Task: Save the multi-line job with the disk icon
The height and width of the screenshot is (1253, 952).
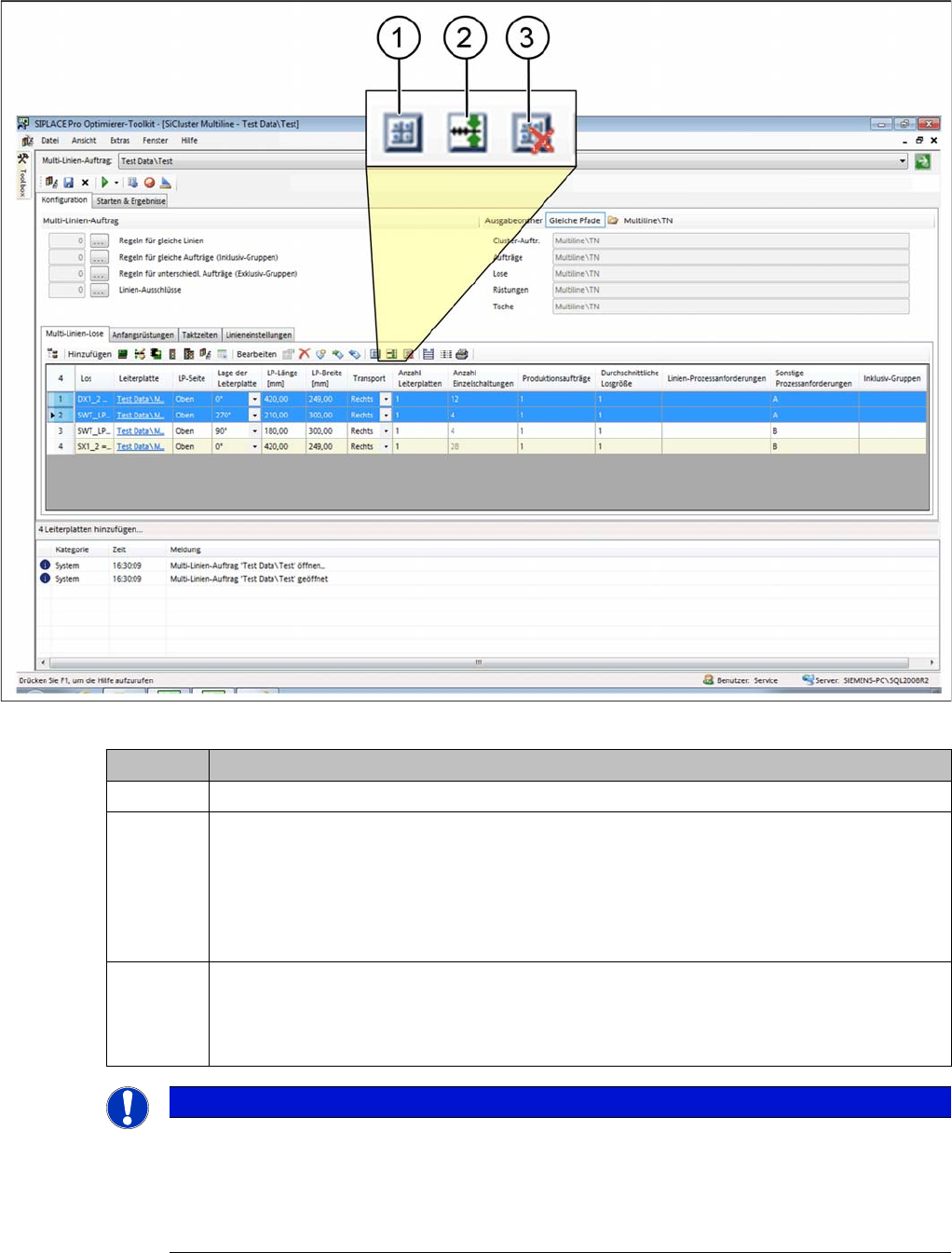Action: coord(68,183)
